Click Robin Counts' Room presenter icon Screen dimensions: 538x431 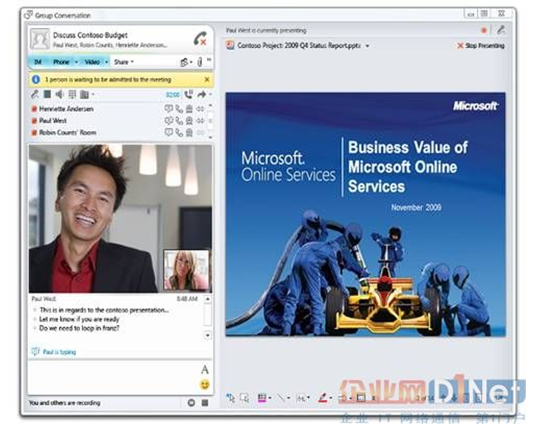(x=189, y=132)
